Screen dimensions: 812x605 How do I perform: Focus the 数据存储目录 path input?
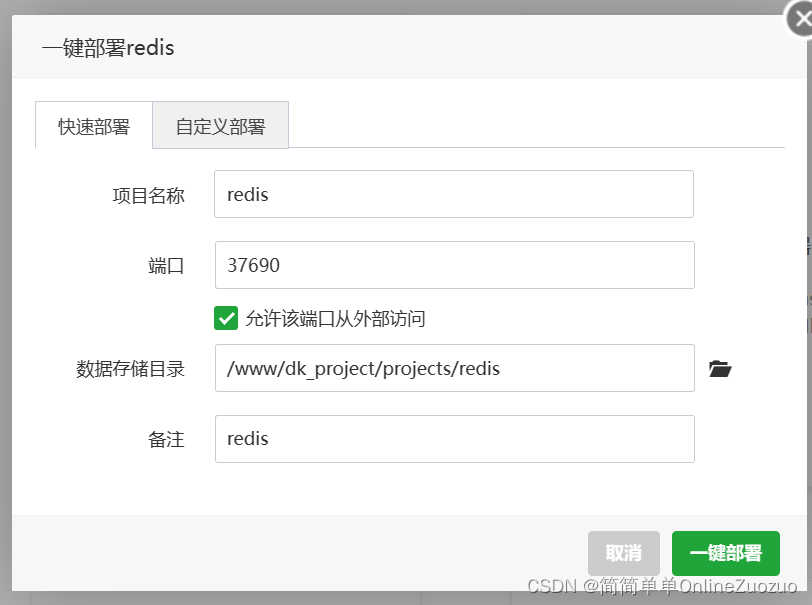[x=454, y=368]
